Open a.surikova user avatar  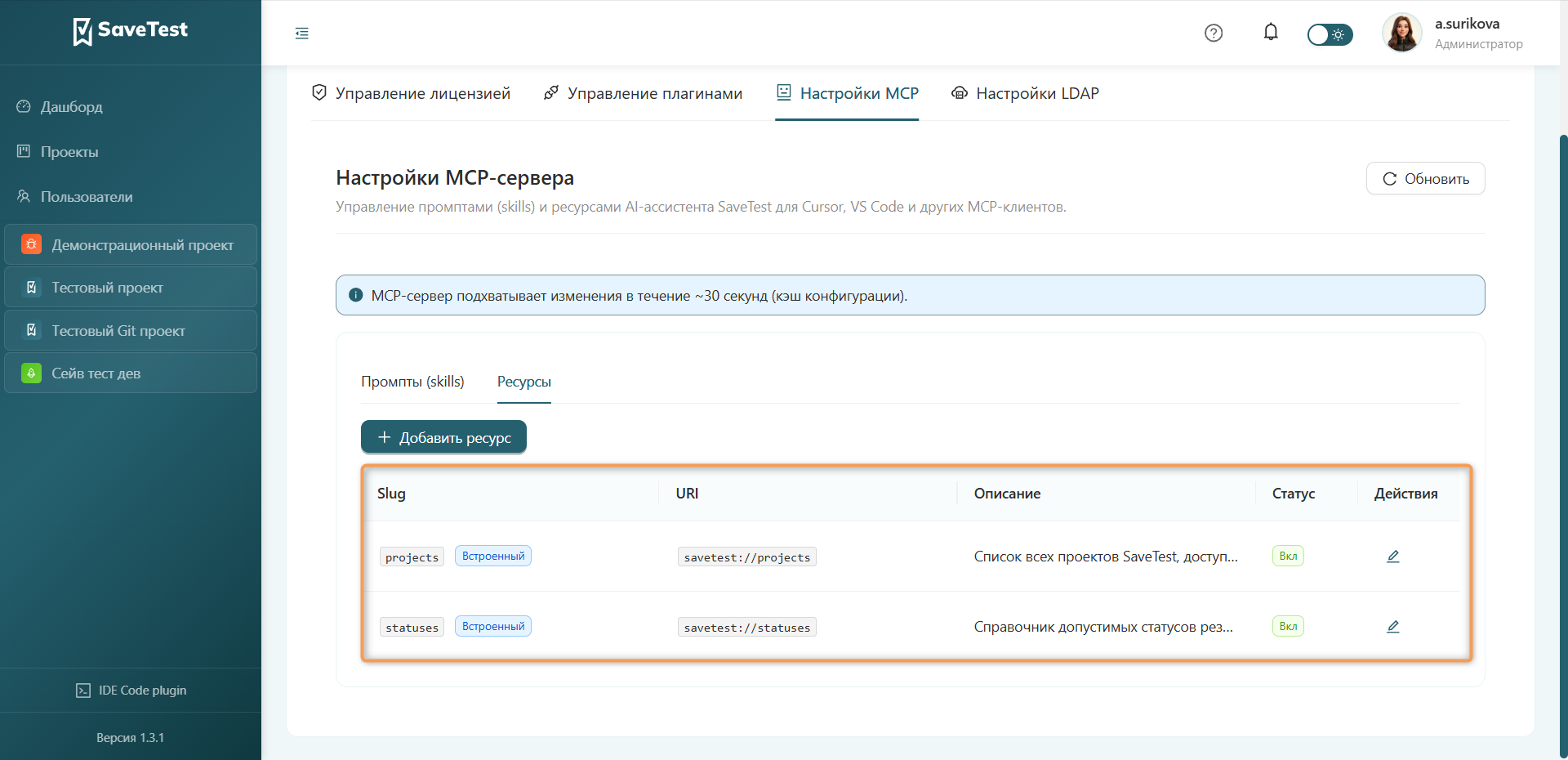tap(1402, 33)
